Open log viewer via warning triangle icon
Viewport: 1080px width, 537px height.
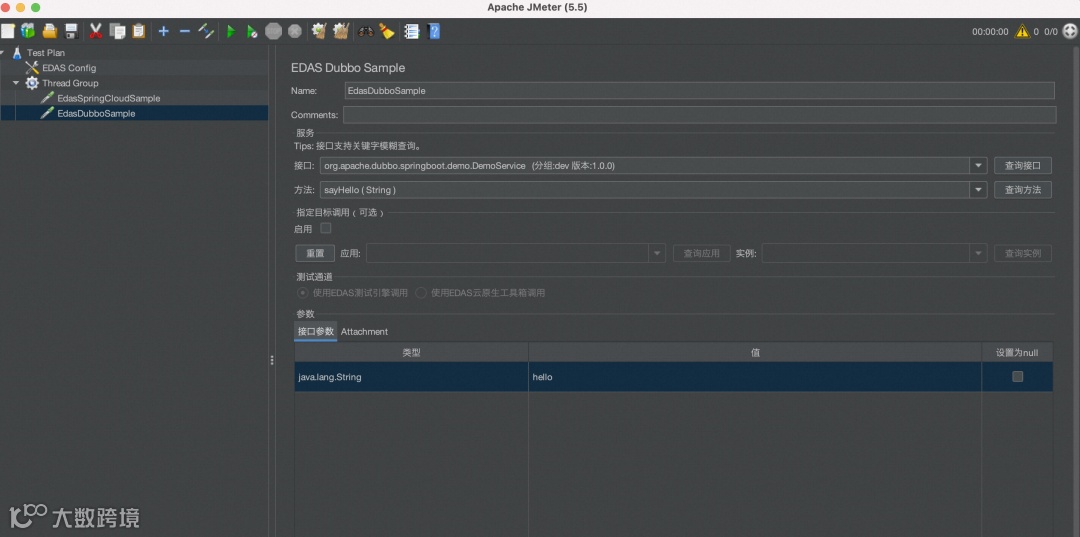(1022, 31)
